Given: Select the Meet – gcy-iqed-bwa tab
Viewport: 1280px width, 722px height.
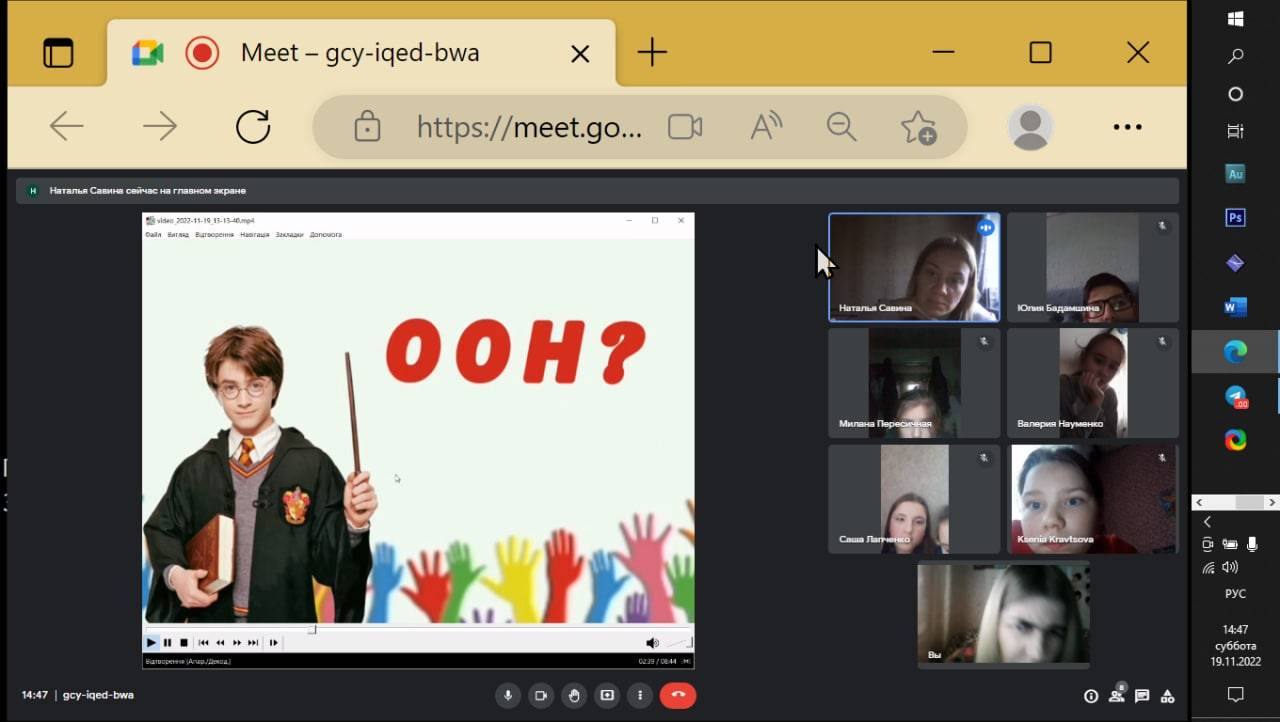Looking at the screenshot, I should 360,53.
